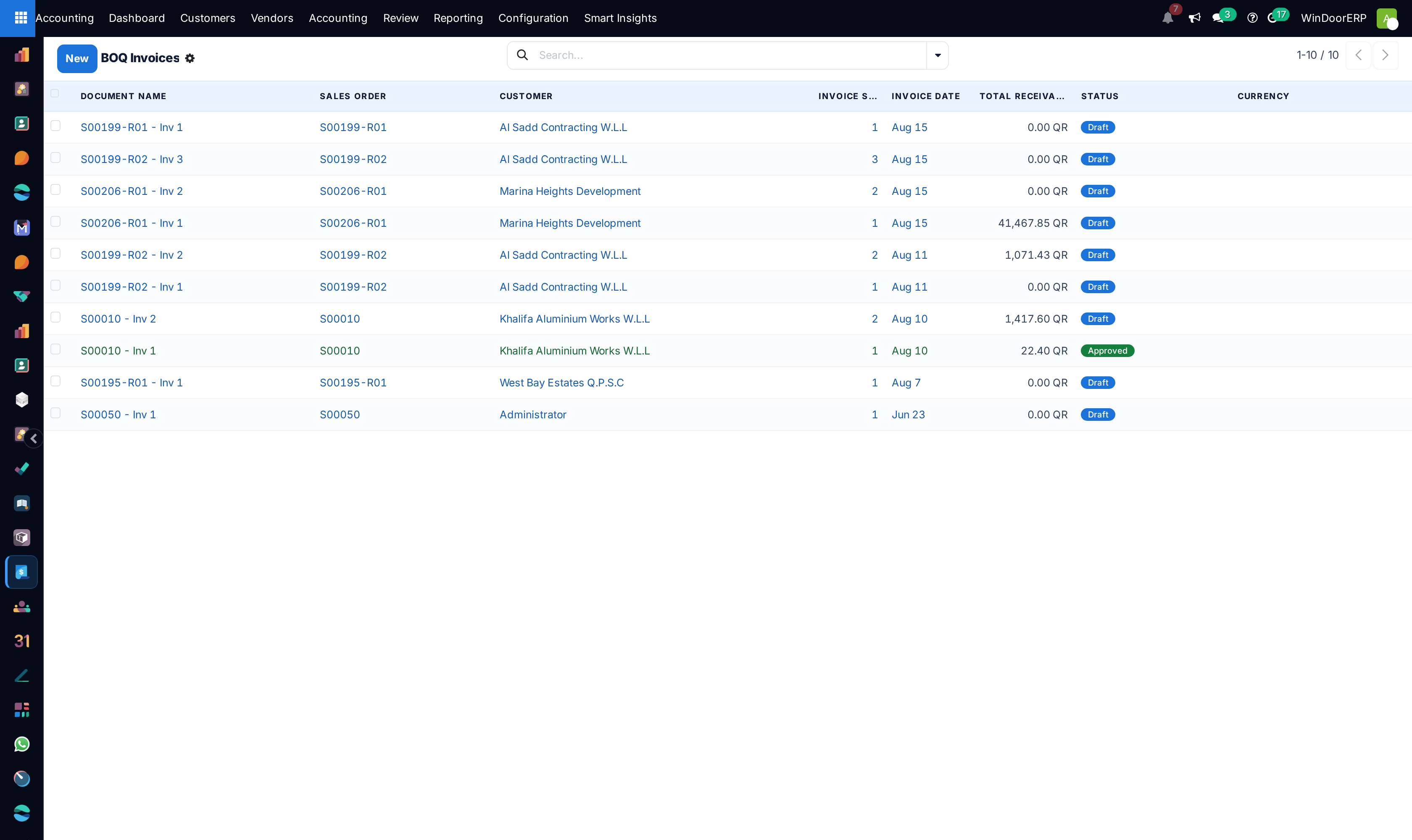Select checkbox for S00199-R01 - Inv 1

55,126
